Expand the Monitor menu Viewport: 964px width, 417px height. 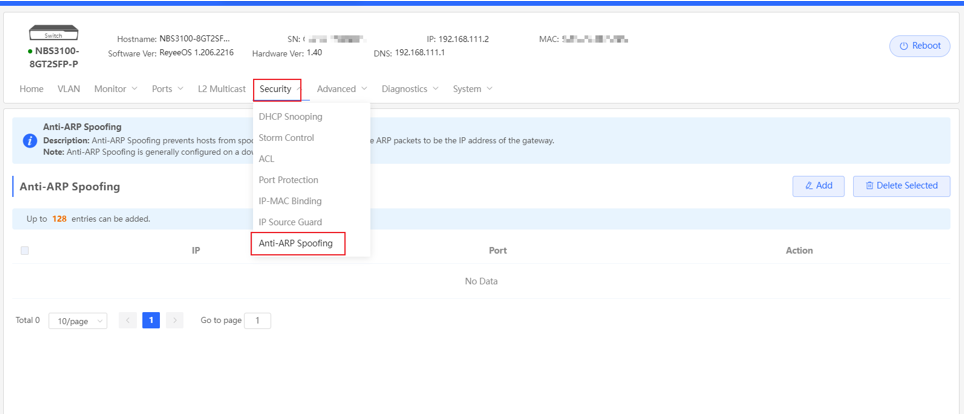[115, 89]
